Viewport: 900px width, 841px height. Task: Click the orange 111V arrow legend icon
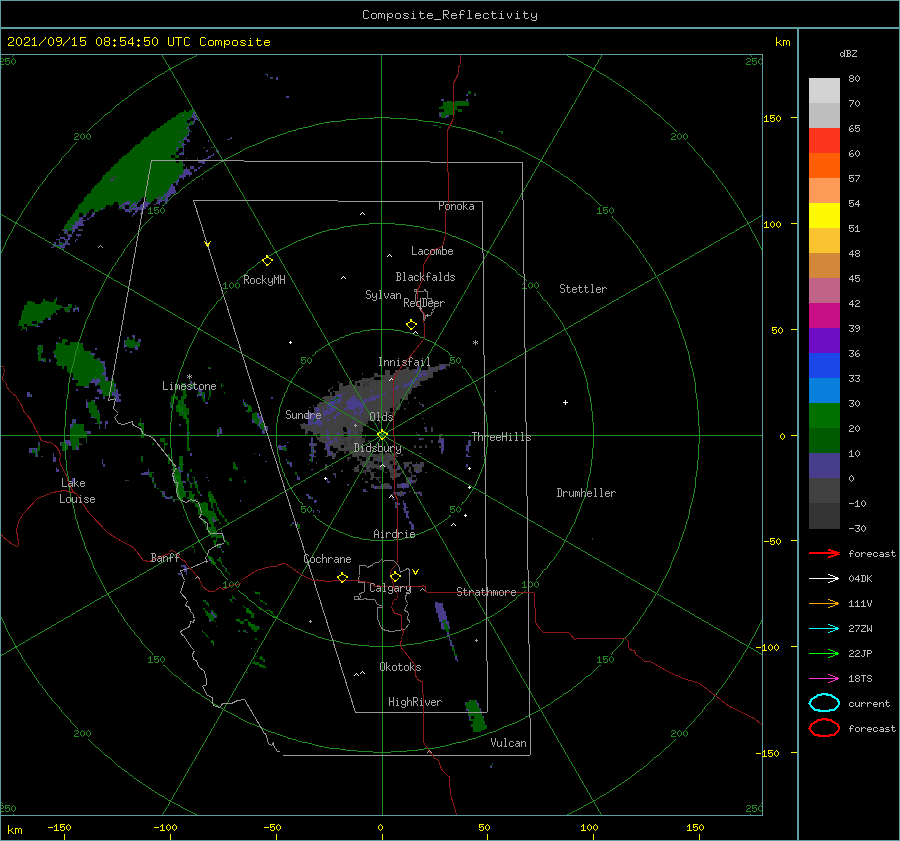click(x=824, y=603)
